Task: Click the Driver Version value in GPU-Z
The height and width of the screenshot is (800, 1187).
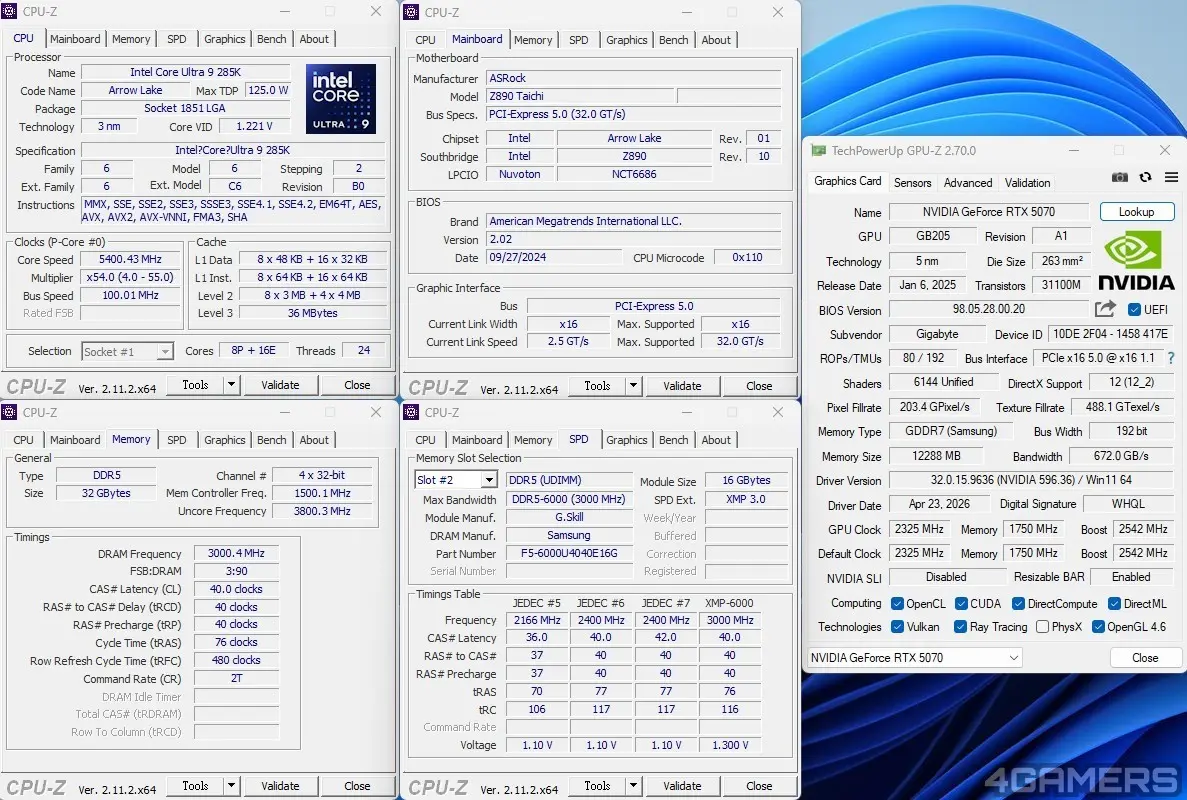Action: pyautogui.click(x=1031, y=480)
